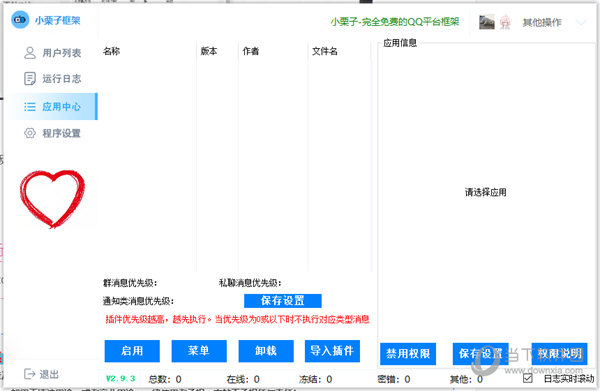Click the 名称 column header
Image resolution: width=600 pixels, height=391 pixels.
[x=111, y=51]
